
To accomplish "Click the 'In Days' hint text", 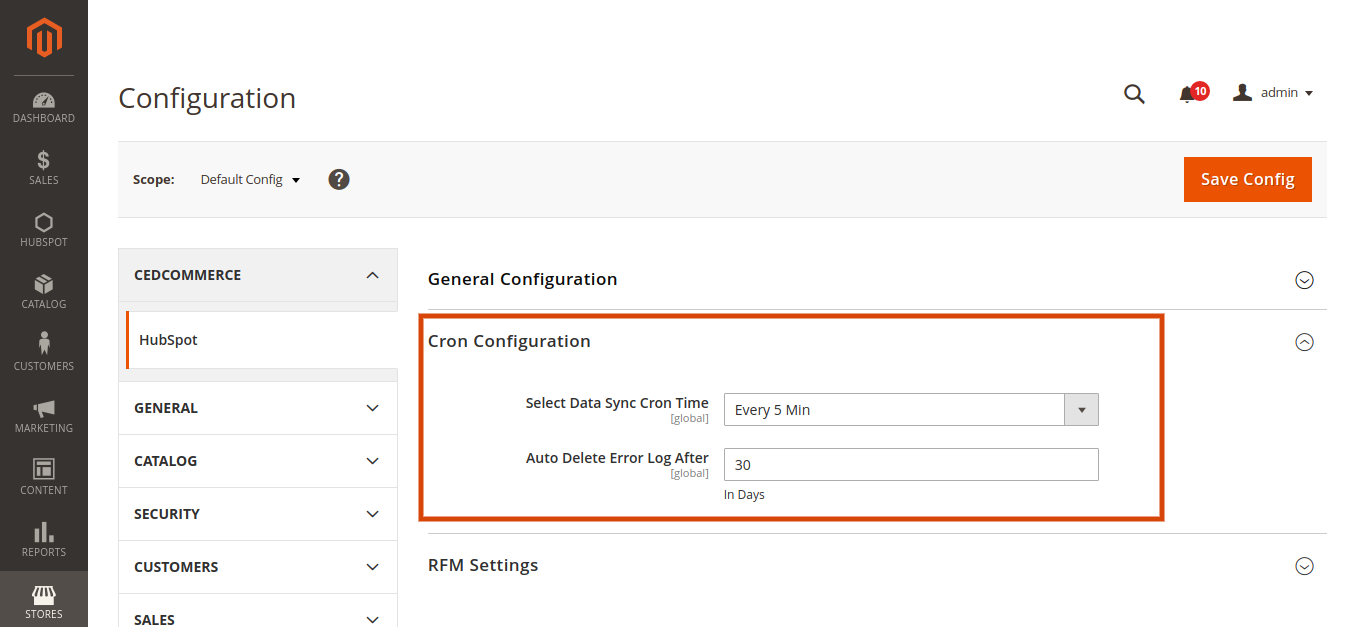I will click(x=744, y=495).
